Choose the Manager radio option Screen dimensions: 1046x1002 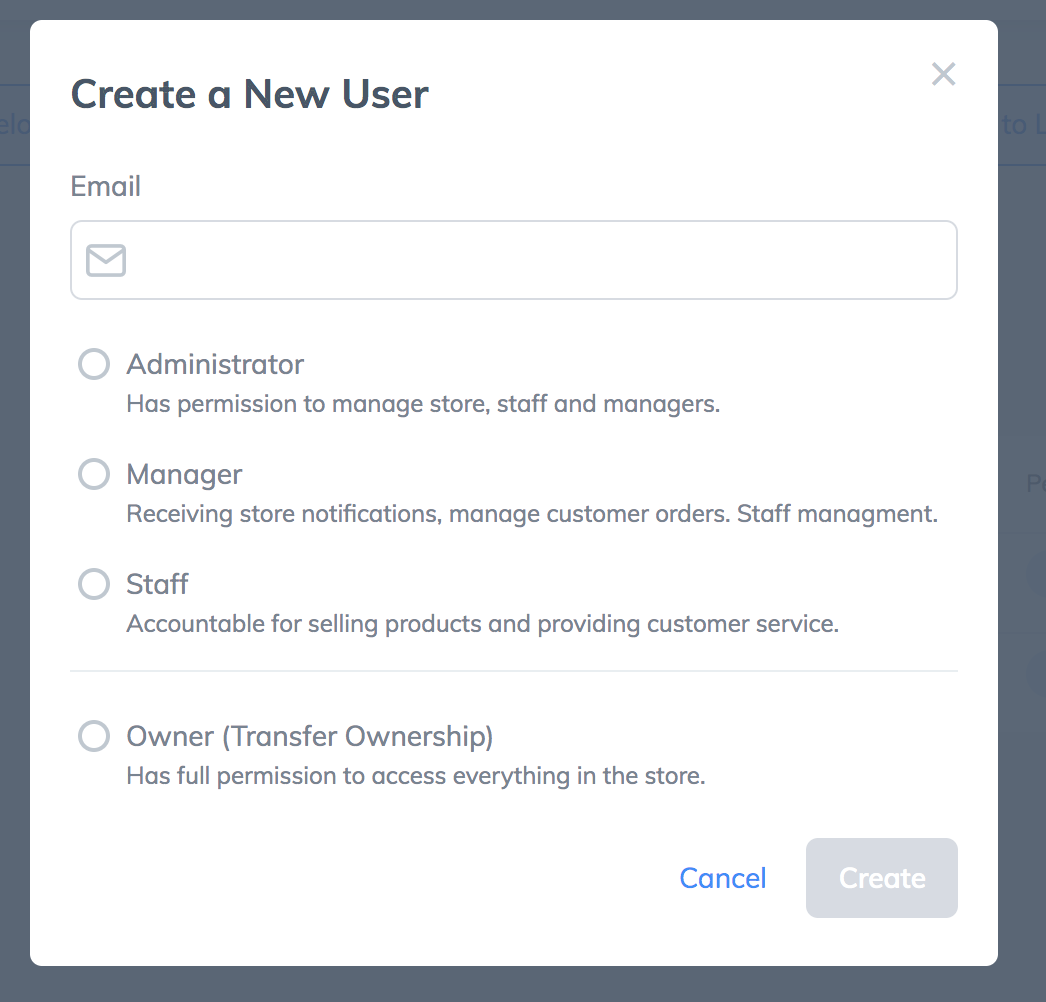(94, 474)
